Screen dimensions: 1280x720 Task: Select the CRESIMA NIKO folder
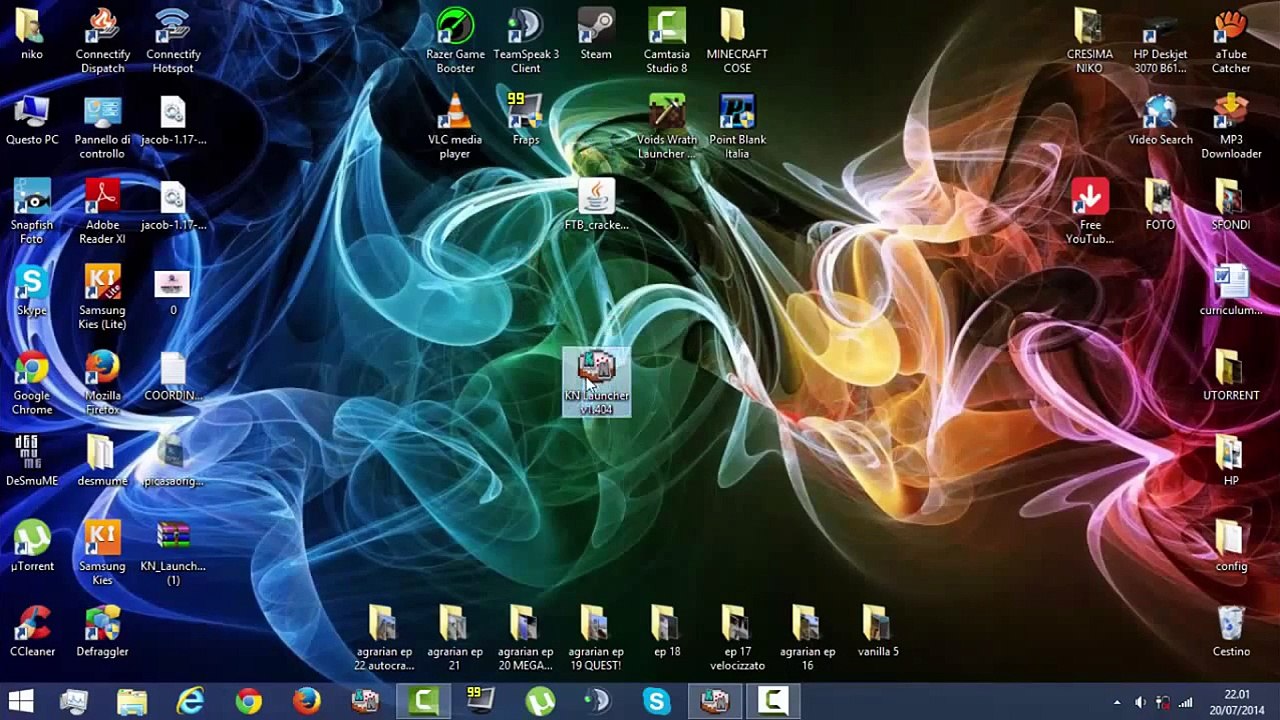click(1089, 40)
